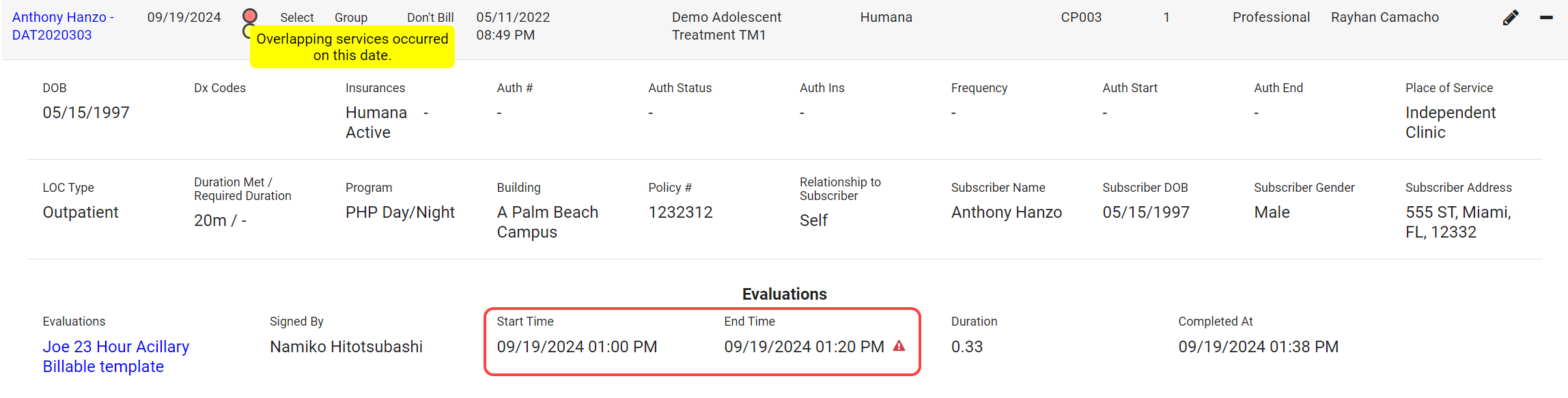Click the yellow Overlapping services tooltip
The width and height of the screenshot is (1568, 398).
352,47
